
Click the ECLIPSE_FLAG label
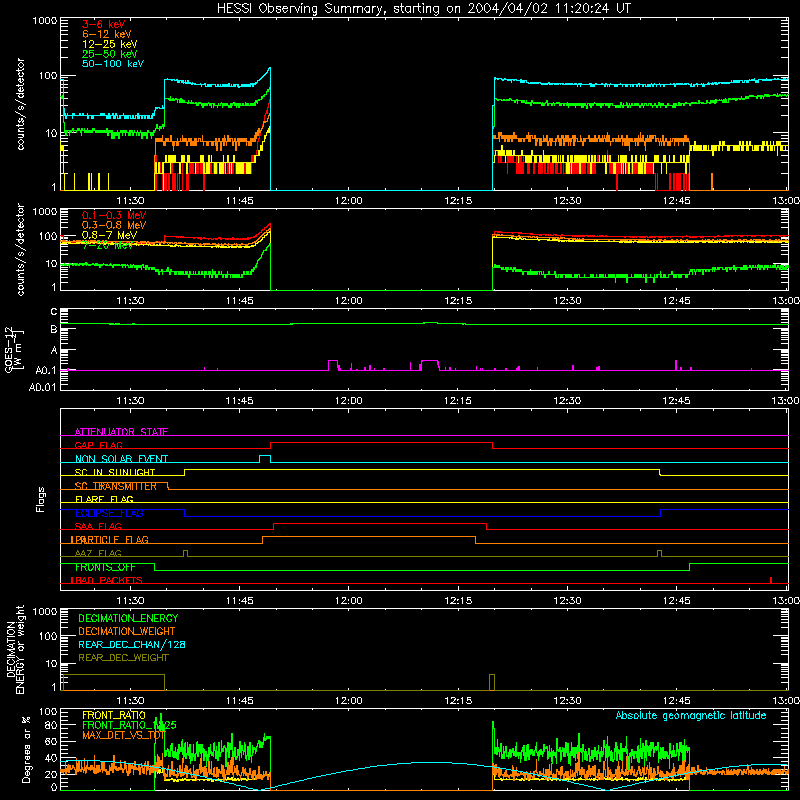[x=109, y=513]
